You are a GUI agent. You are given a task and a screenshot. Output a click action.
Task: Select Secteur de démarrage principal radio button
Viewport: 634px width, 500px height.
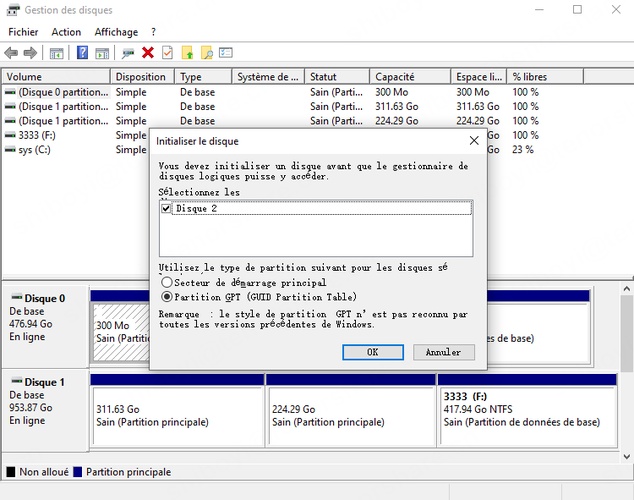tap(167, 282)
